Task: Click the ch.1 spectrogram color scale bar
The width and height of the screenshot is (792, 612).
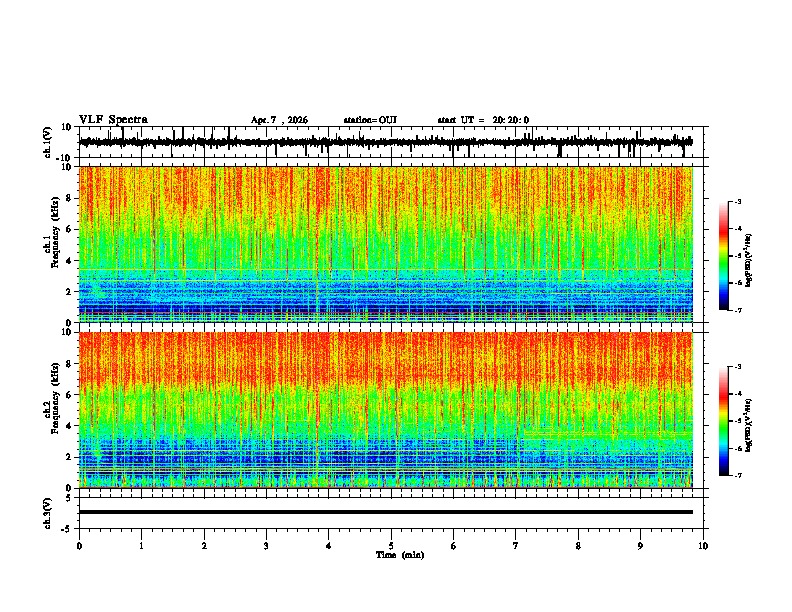Action: coord(724,256)
